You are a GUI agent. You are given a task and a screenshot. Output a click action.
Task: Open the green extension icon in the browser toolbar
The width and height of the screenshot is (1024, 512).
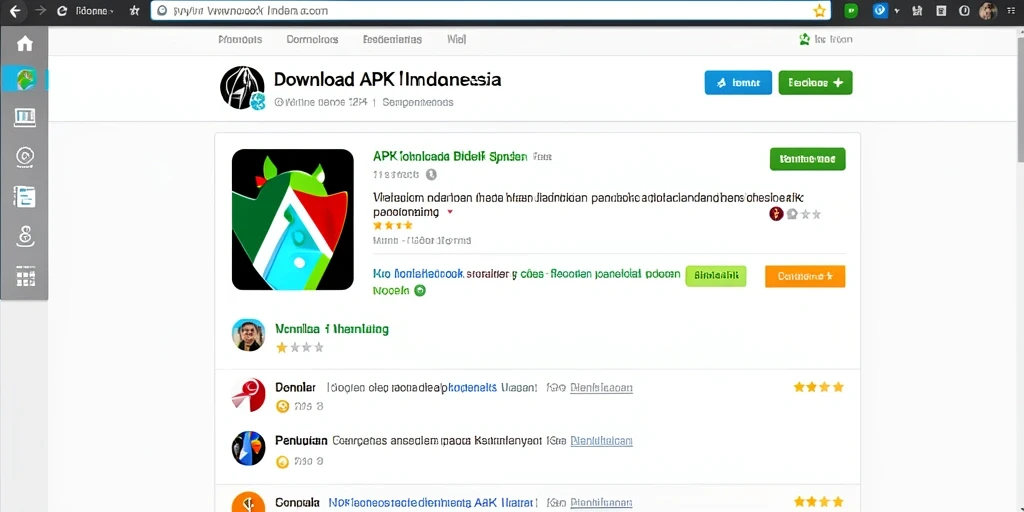(850, 10)
